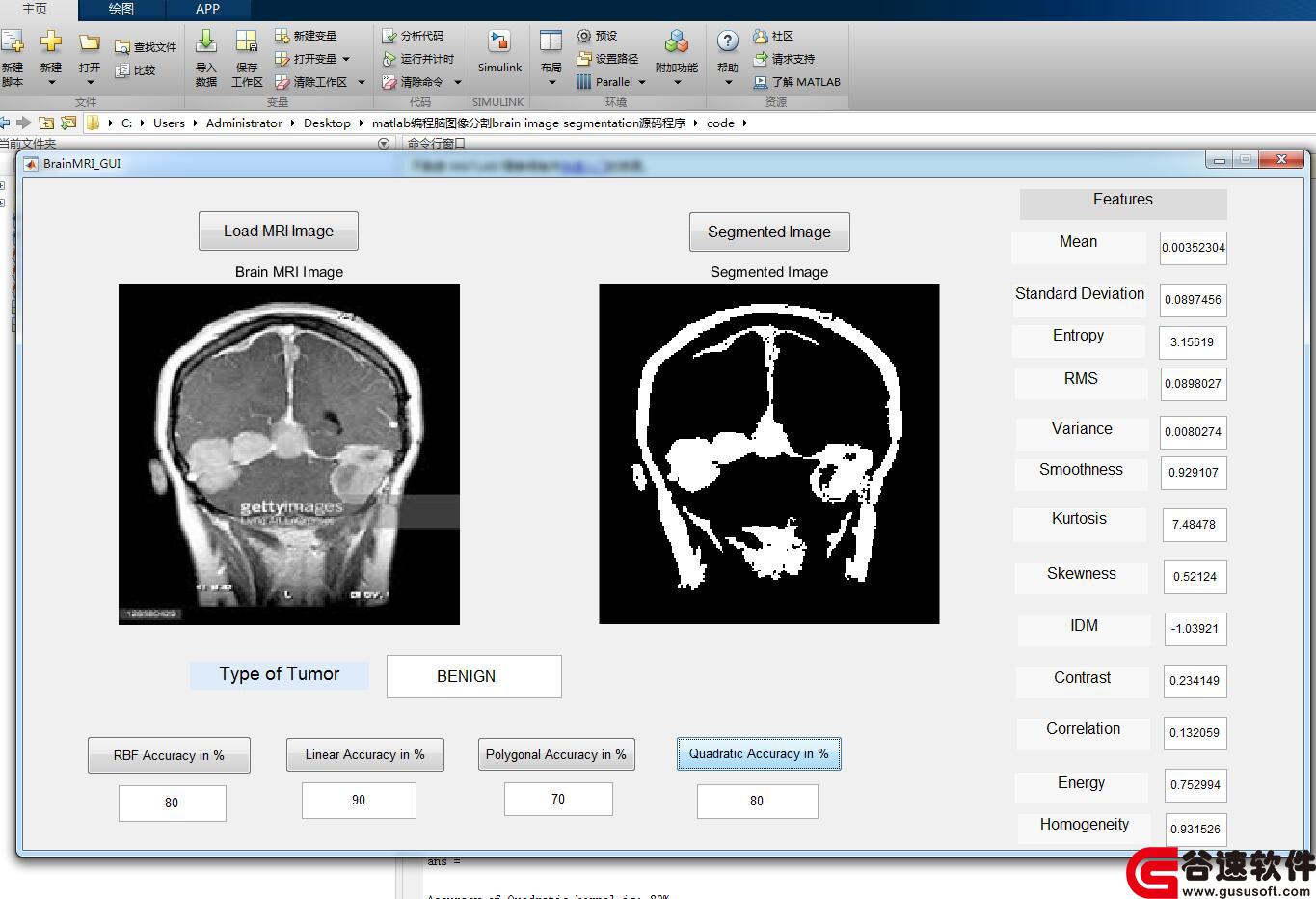Viewport: 1316px width, 899px height.
Task: Click the Polygonal Accuracy in % button
Action: (x=556, y=754)
